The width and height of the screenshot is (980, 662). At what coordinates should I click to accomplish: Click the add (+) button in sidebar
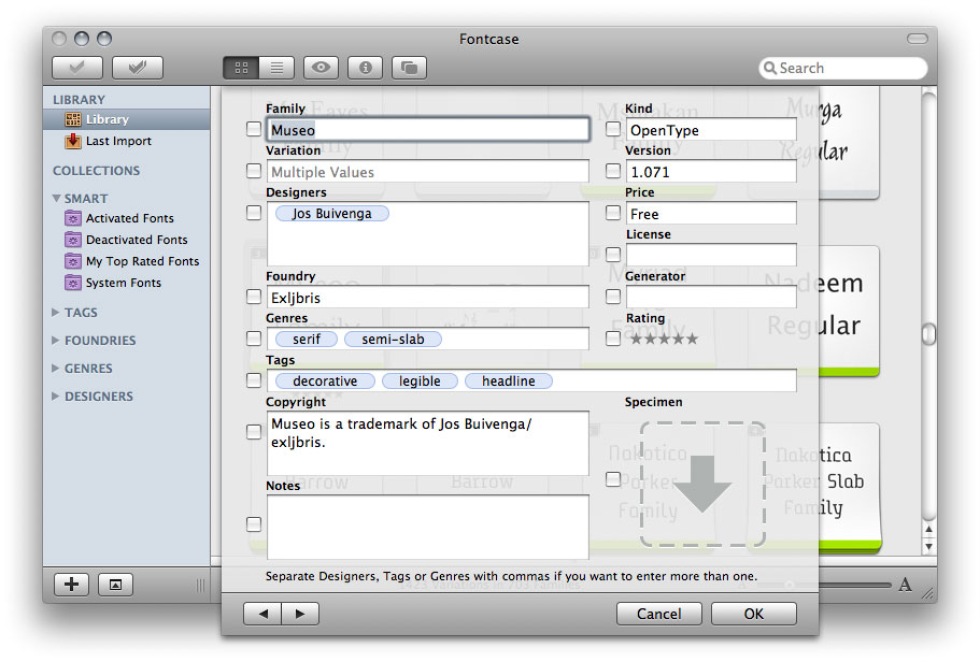point(67,585)
